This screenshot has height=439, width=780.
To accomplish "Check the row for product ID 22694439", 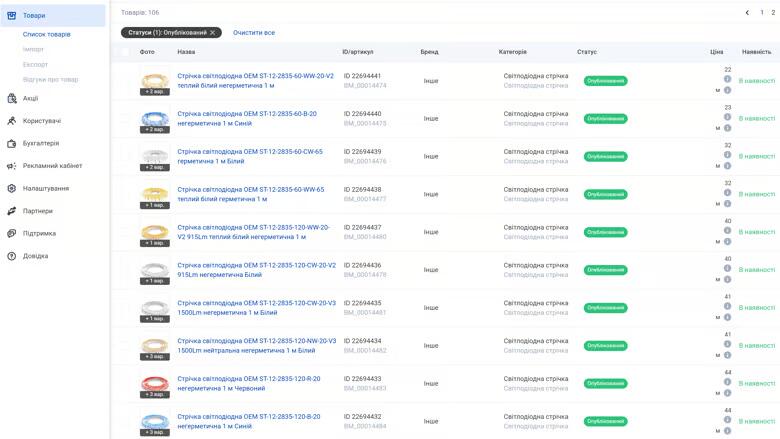I will 125,157.
